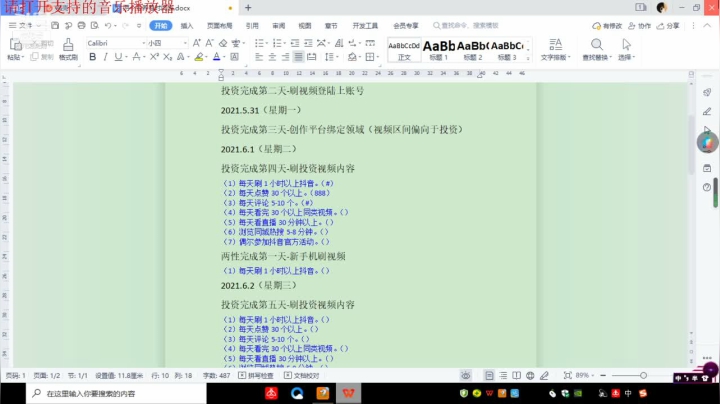Click the save icon in quick toolbar
Screen dimensions: 720x404
click(55, 25)
